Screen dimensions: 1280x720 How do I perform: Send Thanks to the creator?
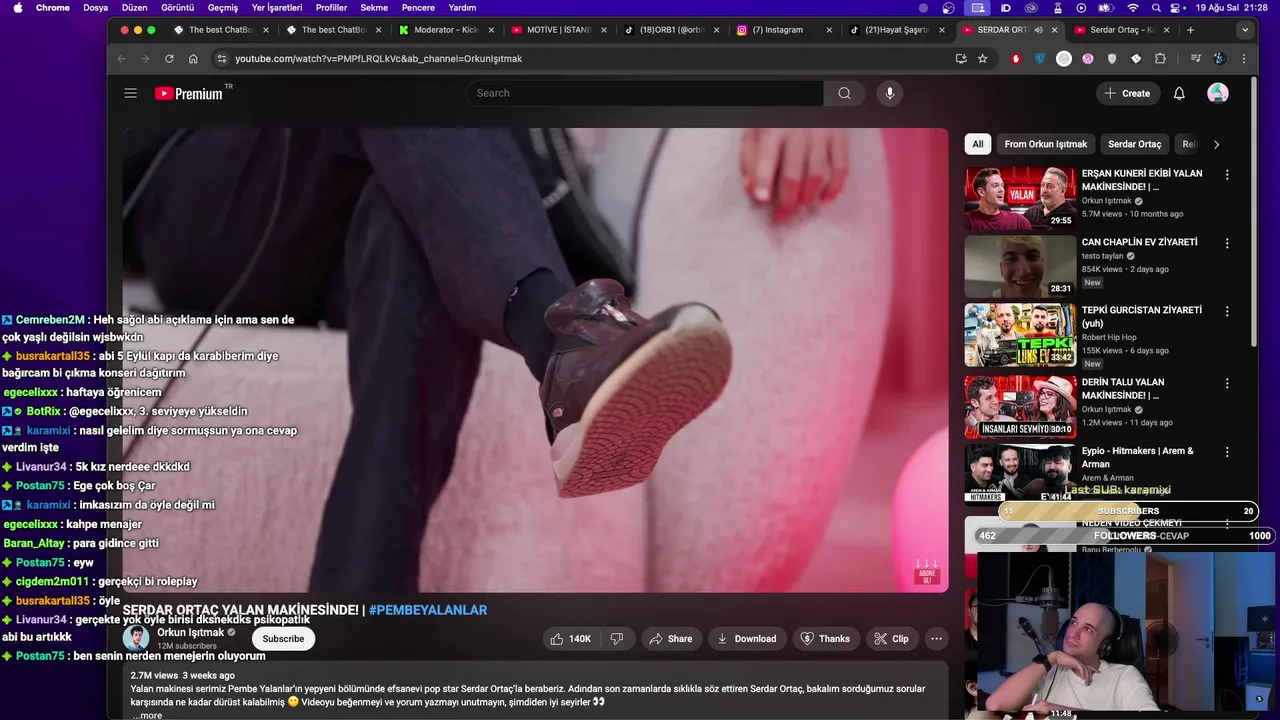tap(826, 638)
